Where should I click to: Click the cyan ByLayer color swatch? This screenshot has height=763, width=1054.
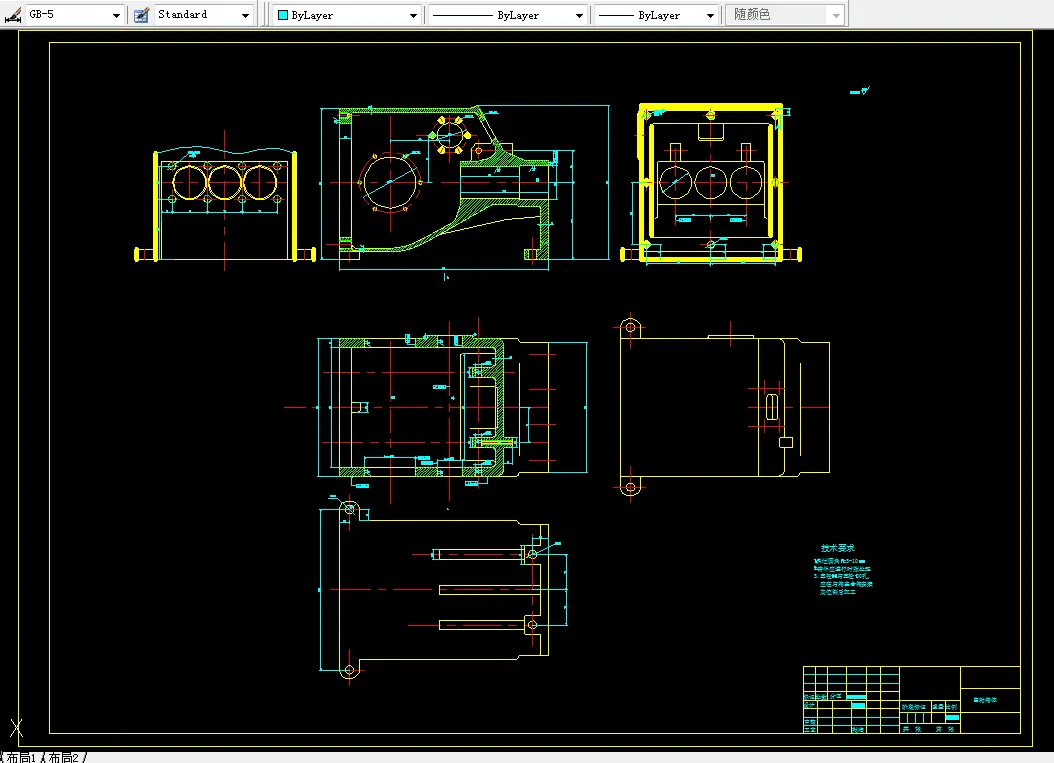(283, 15)
